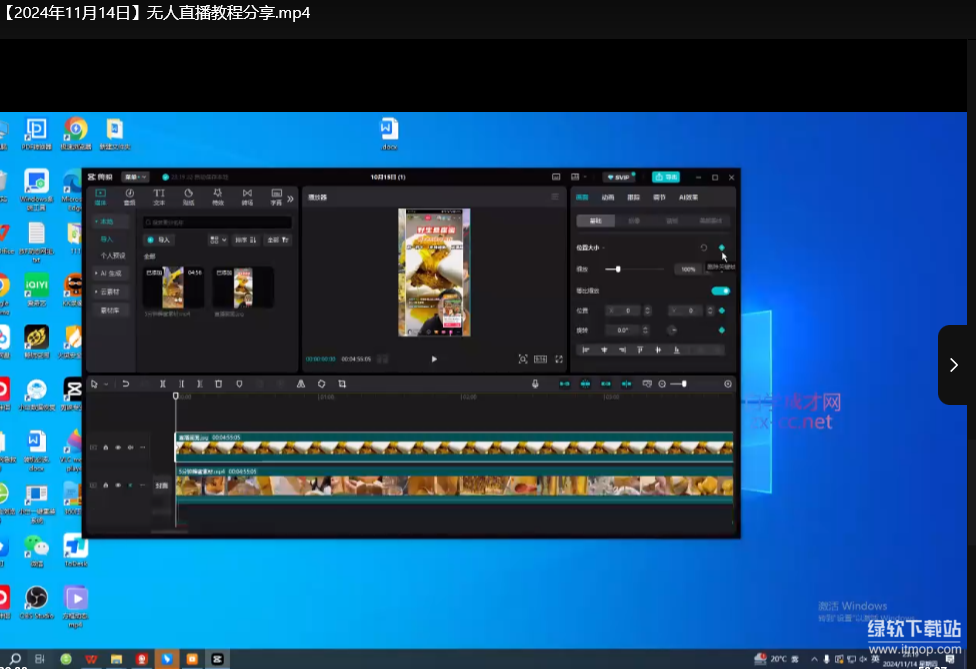Click the mirror flip icon in the timeline toolbar
The image size is (976, 669).
[x=301, y=384]
